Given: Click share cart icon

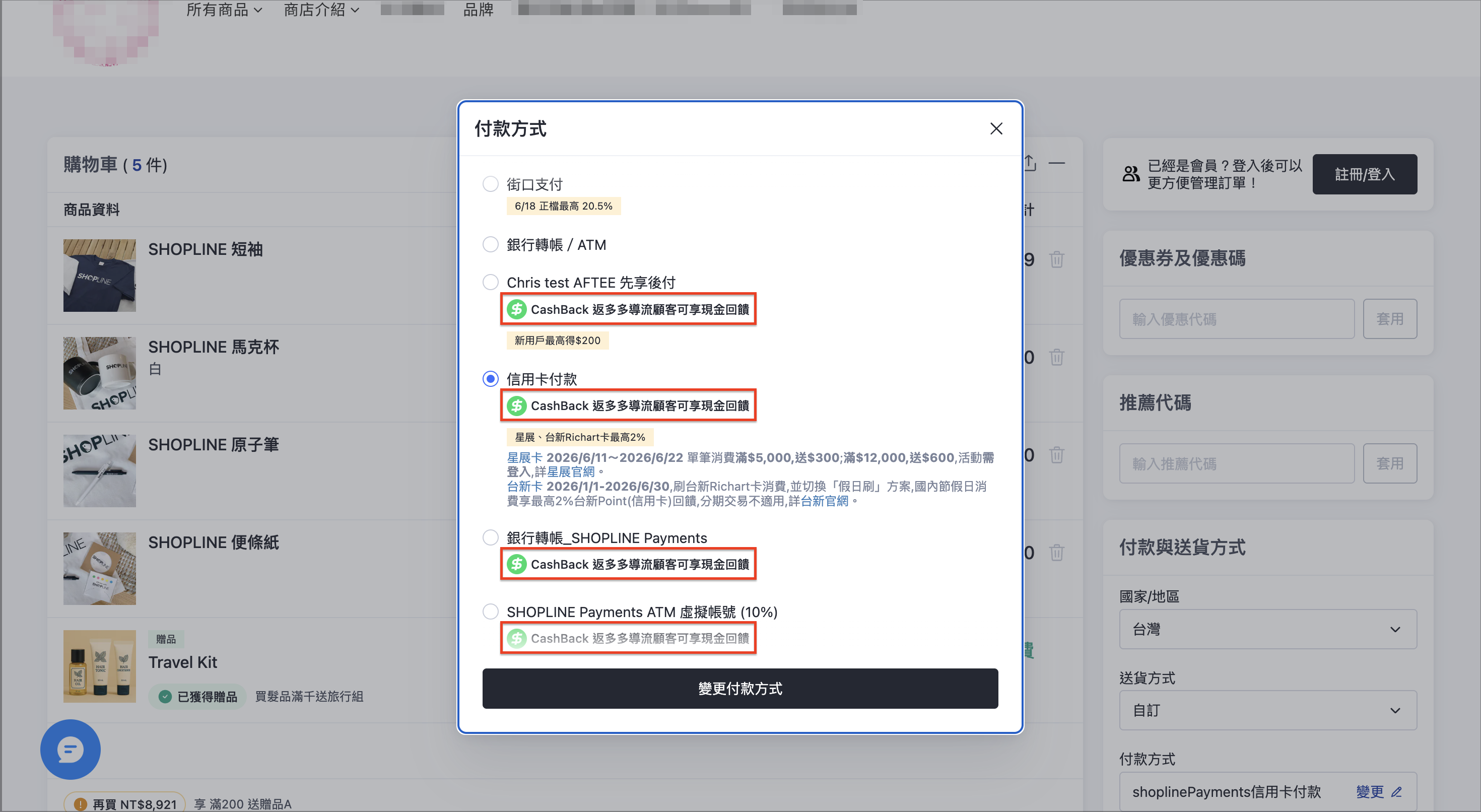Looking at the screenshot, I should [1030, 163].
